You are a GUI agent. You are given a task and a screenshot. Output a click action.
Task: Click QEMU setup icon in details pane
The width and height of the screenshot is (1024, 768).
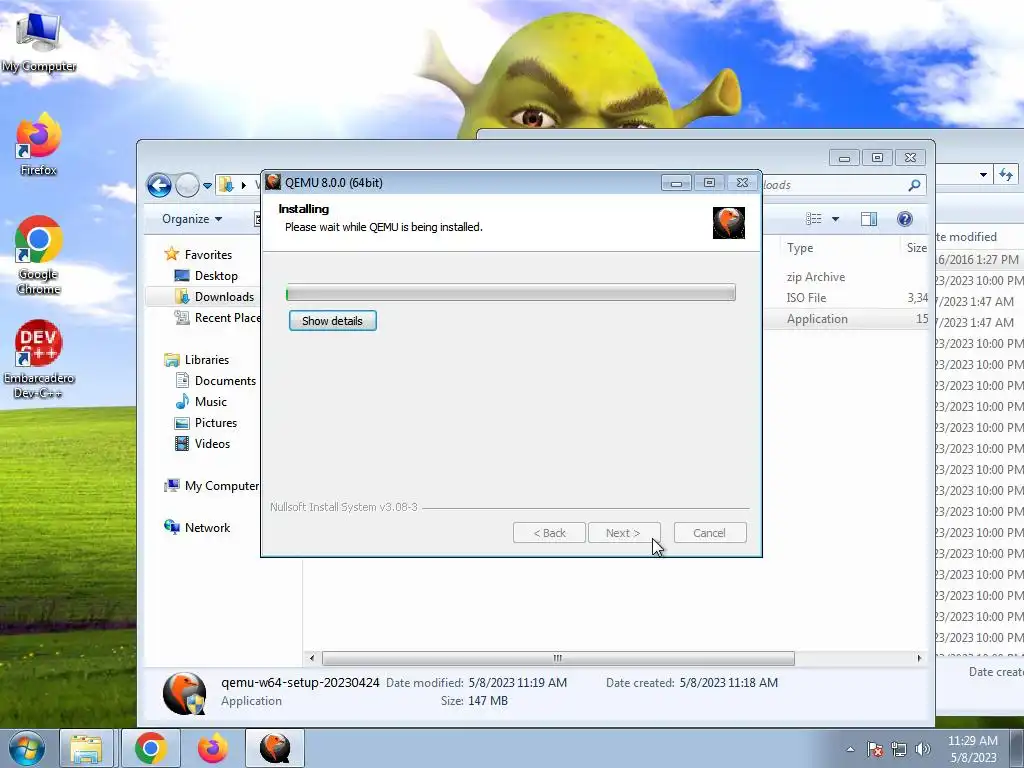coord(184,694)
